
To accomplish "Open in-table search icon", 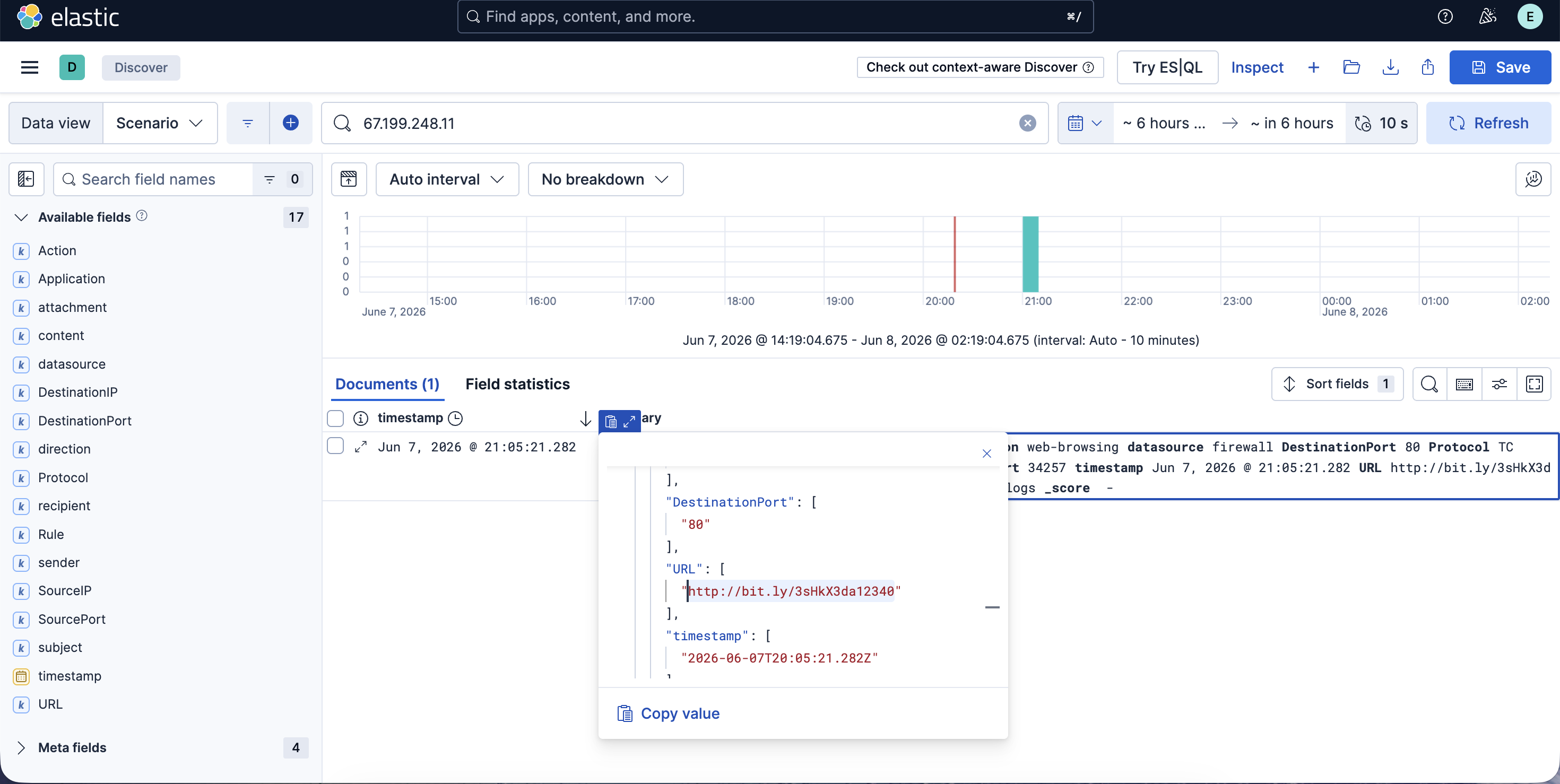I will point(1429,384).
